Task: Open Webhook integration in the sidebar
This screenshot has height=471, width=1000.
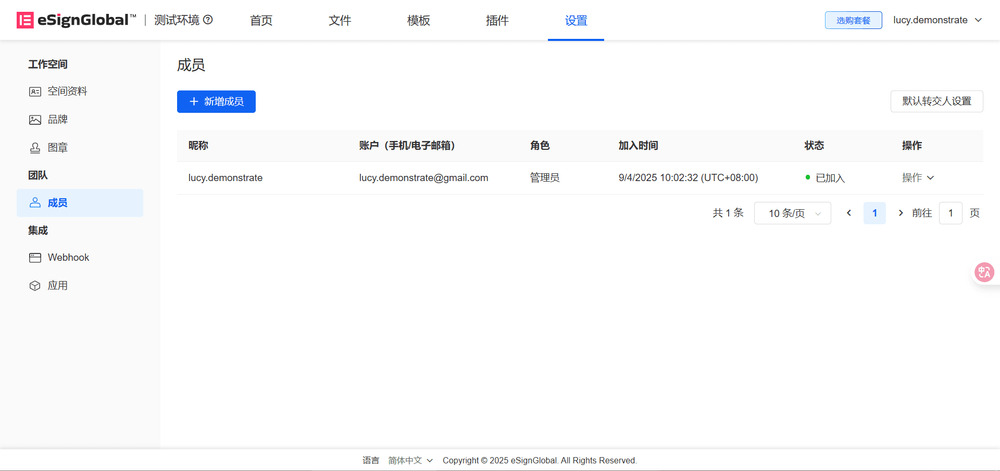Action: (68, 257)
